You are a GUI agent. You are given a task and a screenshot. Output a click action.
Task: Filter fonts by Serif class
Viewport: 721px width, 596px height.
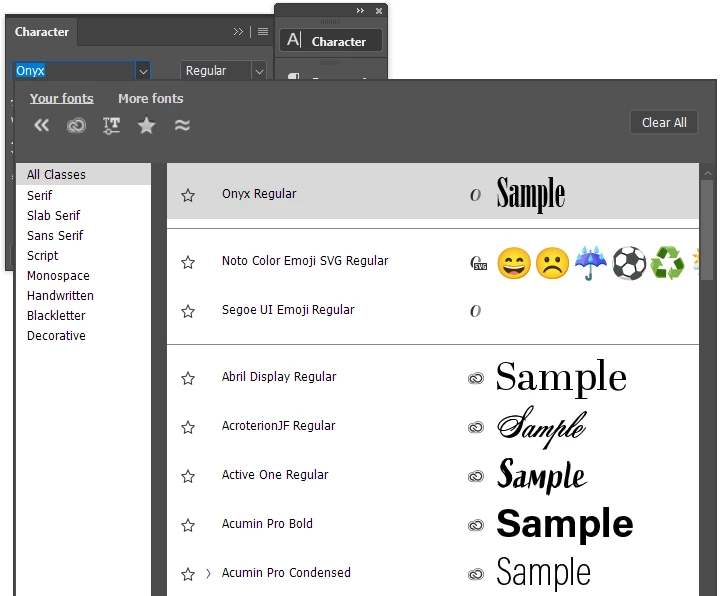click(x=40, y=195)
